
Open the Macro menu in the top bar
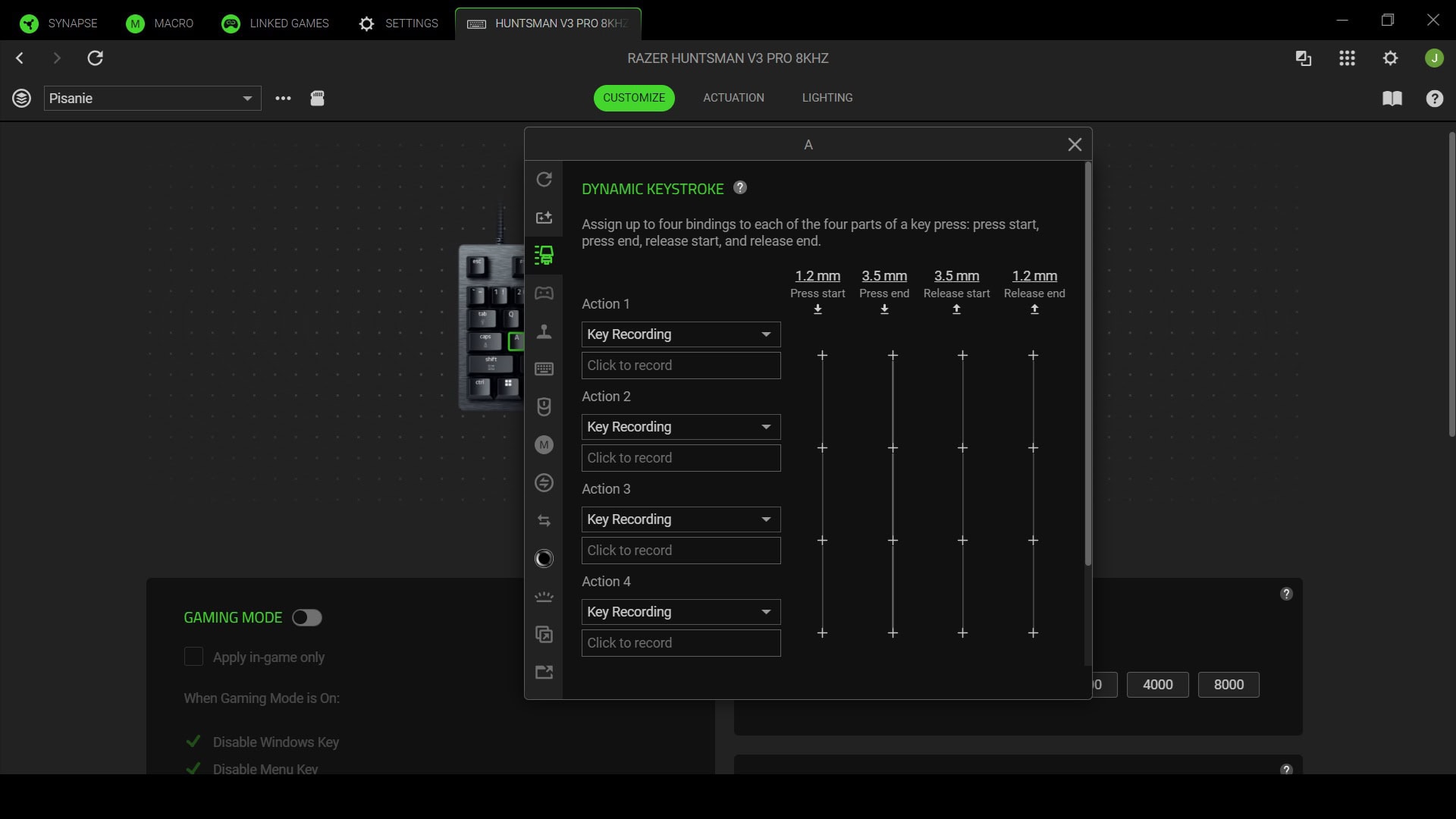(x=160, y=23)
